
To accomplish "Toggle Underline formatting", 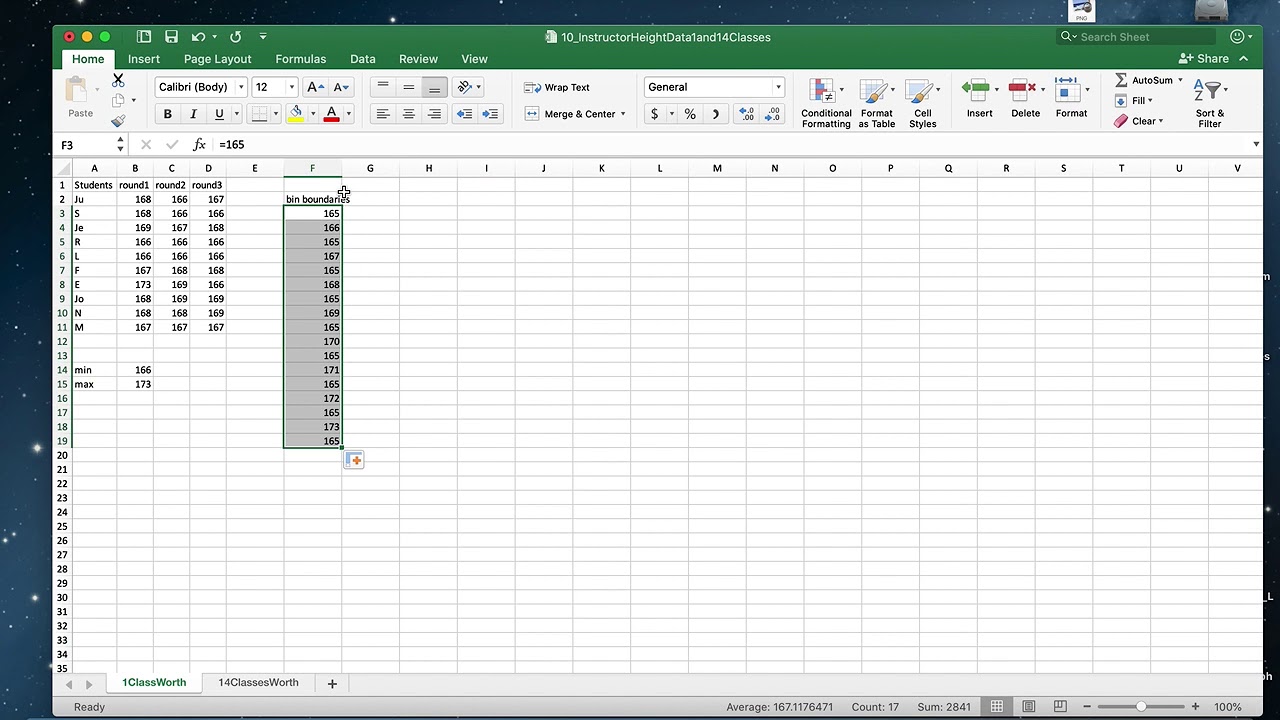I will pos(219,114).
